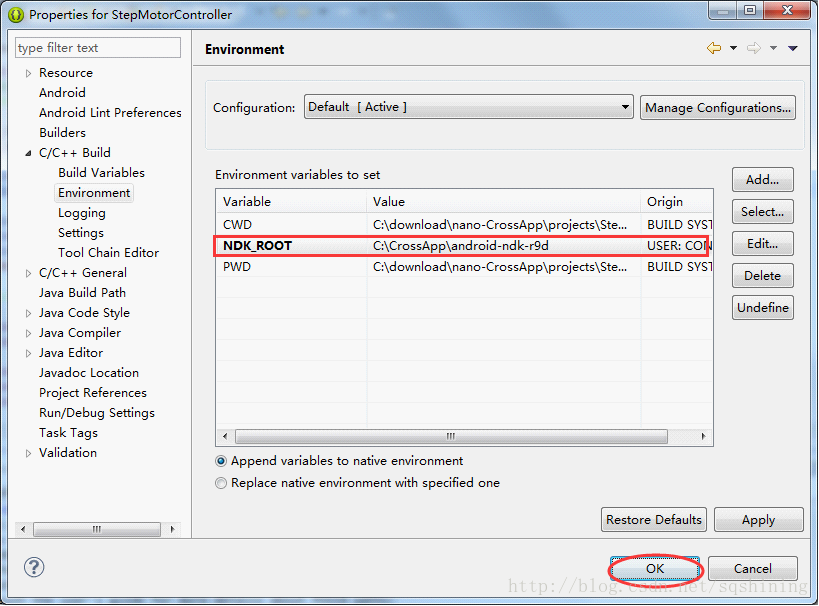Open Tool Chain Editor page
This screenshot has height=606, width=819.
click(109, 252)
